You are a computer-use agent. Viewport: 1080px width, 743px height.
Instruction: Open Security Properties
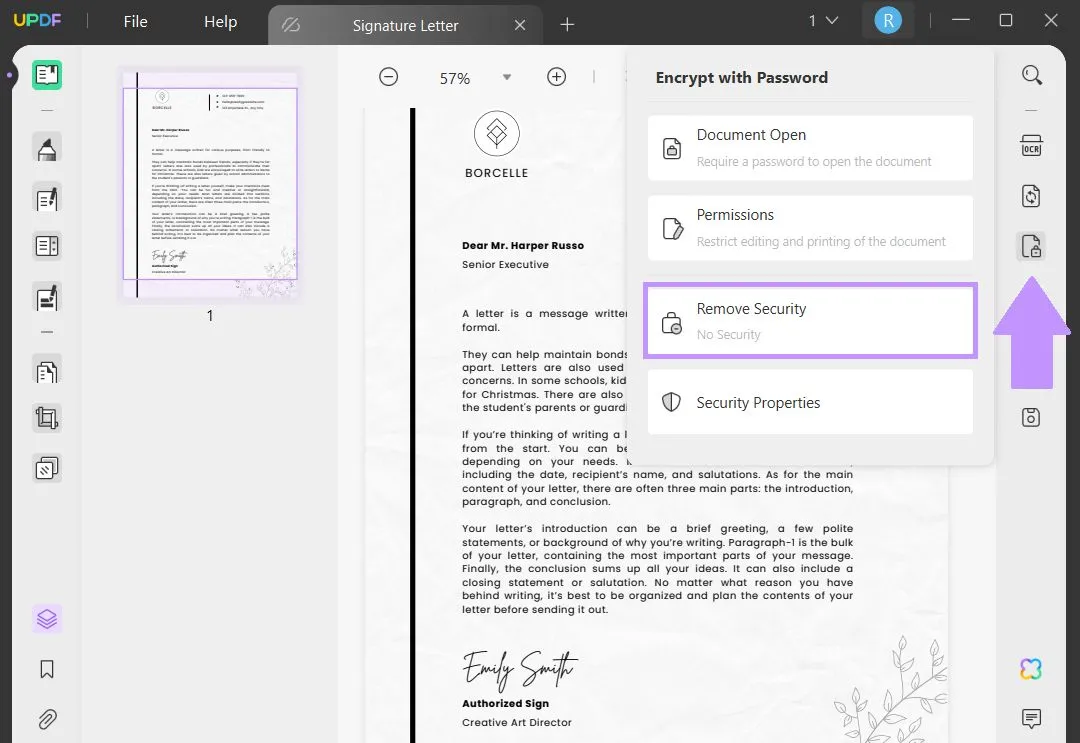click(x=810, y=402)
